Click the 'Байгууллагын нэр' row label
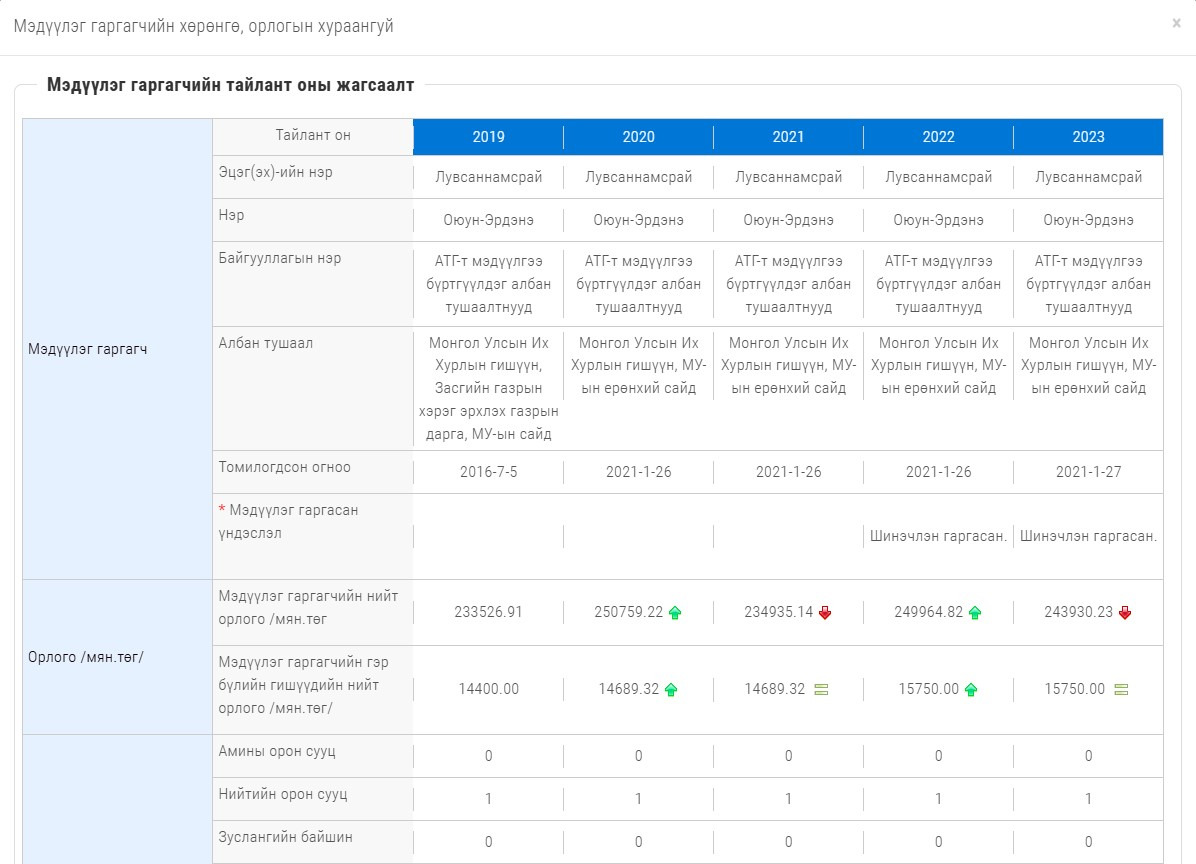This screenshot has width=1196, height=864. tap(280, 258)
